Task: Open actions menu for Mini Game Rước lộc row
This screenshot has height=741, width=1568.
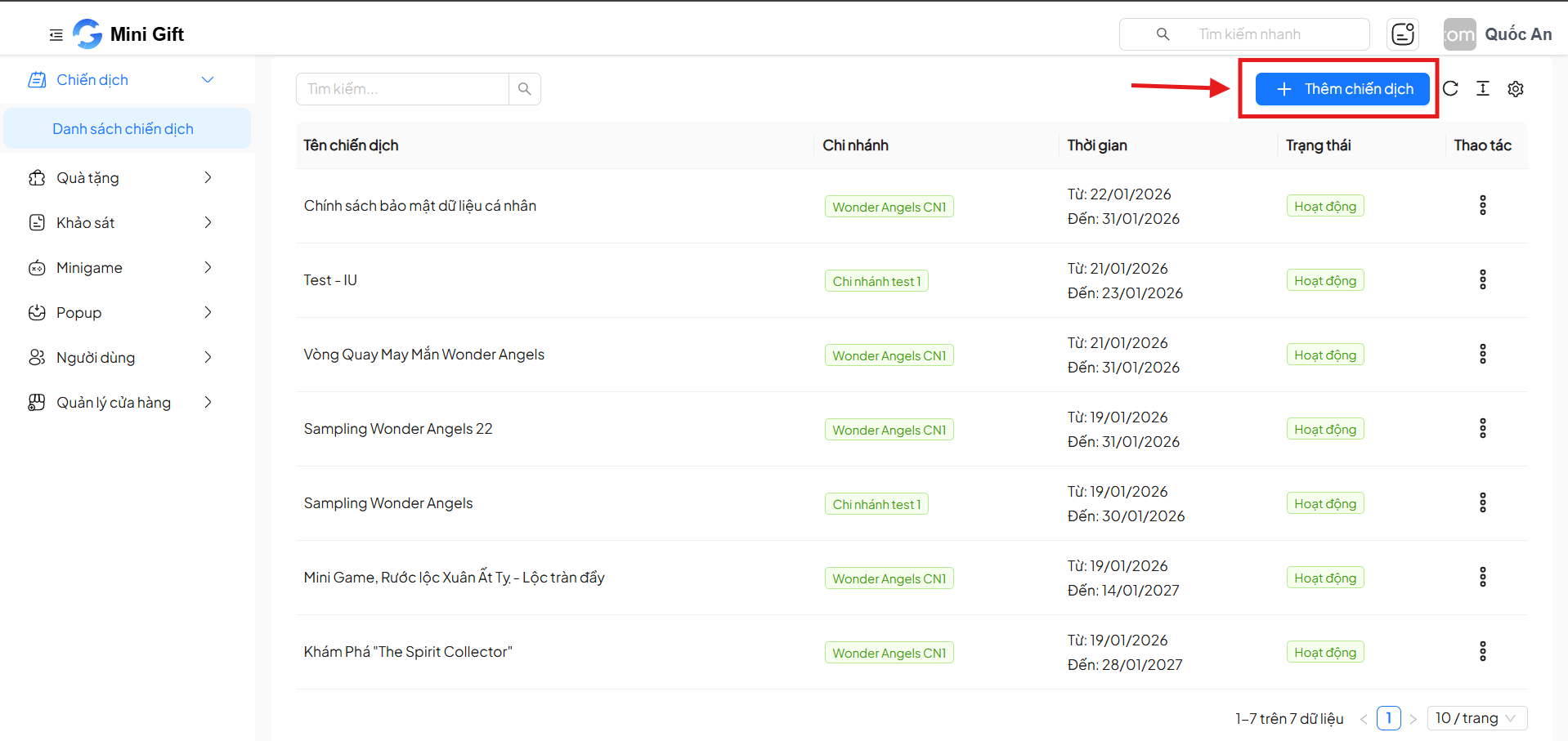Action: [1482, 577]
